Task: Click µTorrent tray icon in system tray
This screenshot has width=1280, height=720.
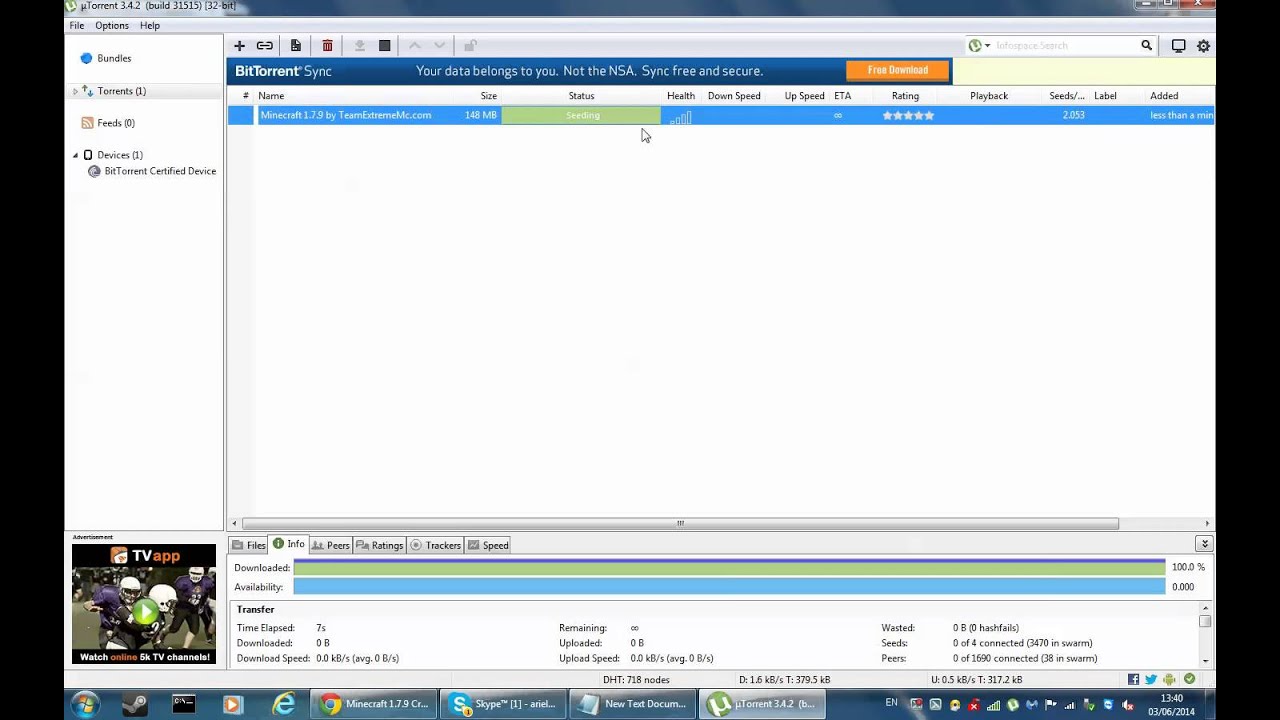Action: point(1015,705)
